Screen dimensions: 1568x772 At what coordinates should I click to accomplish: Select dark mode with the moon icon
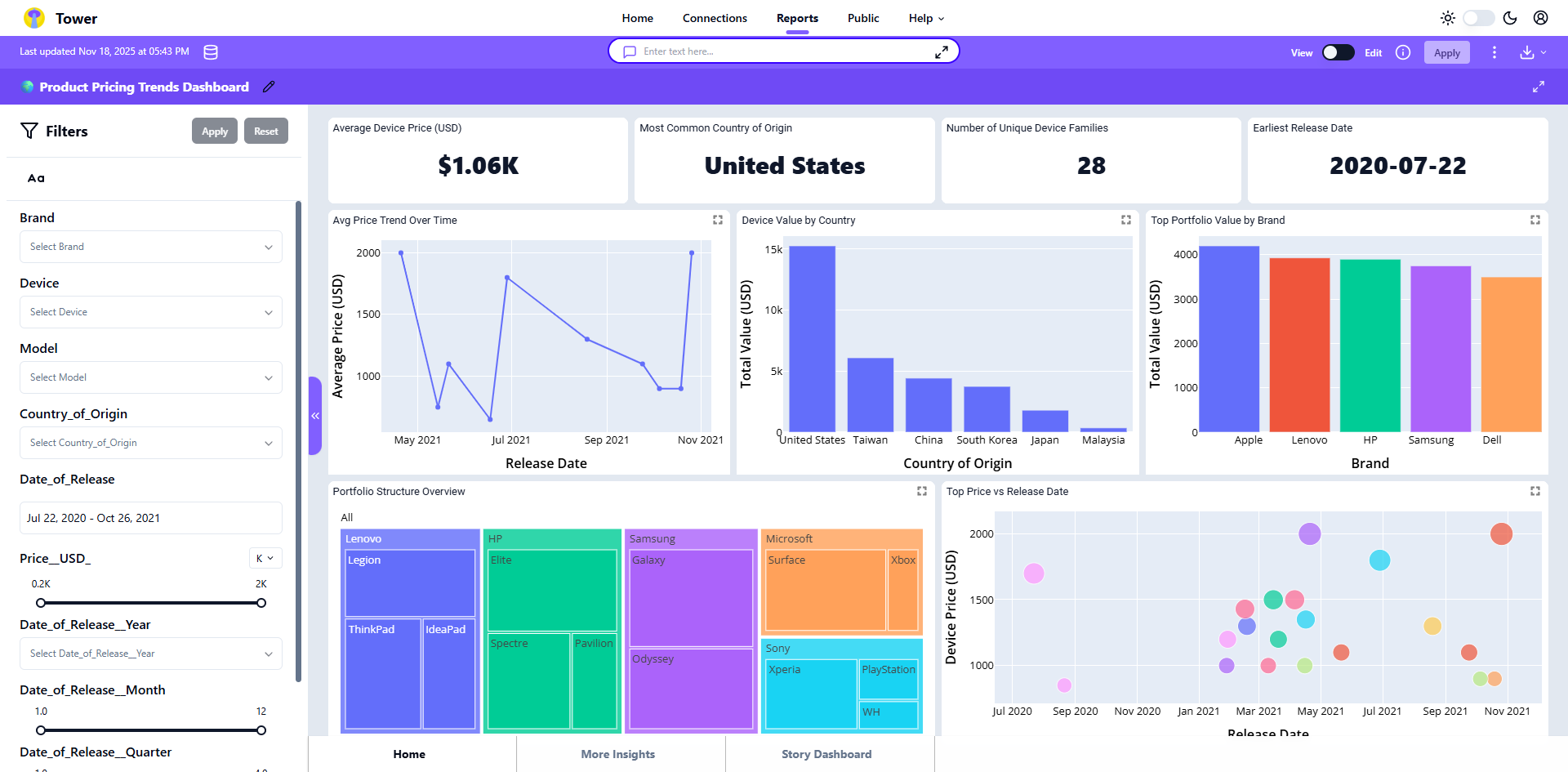pos(1509,18)
